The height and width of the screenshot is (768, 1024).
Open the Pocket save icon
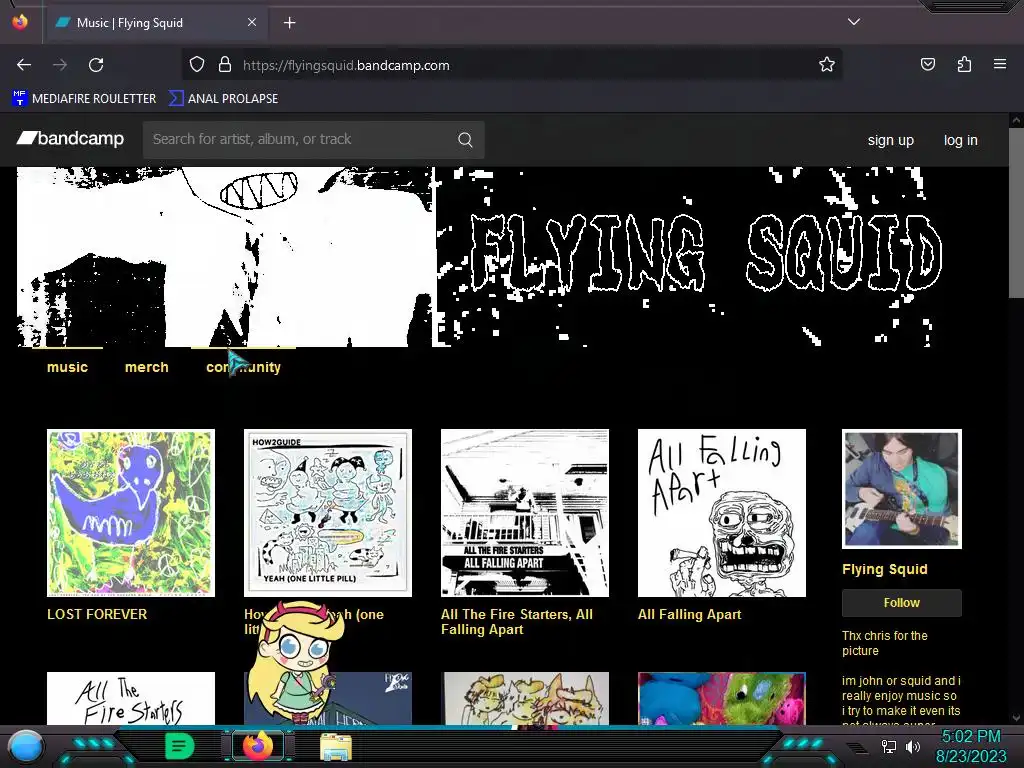[x=927, y=65]
